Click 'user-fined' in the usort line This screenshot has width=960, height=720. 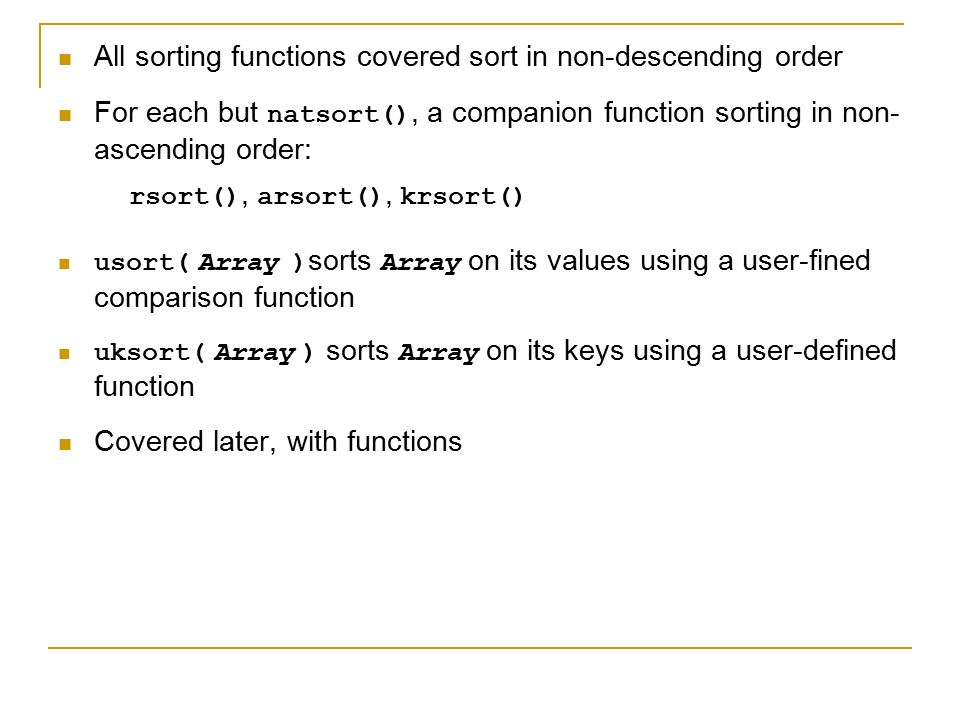tap(806, 261)
